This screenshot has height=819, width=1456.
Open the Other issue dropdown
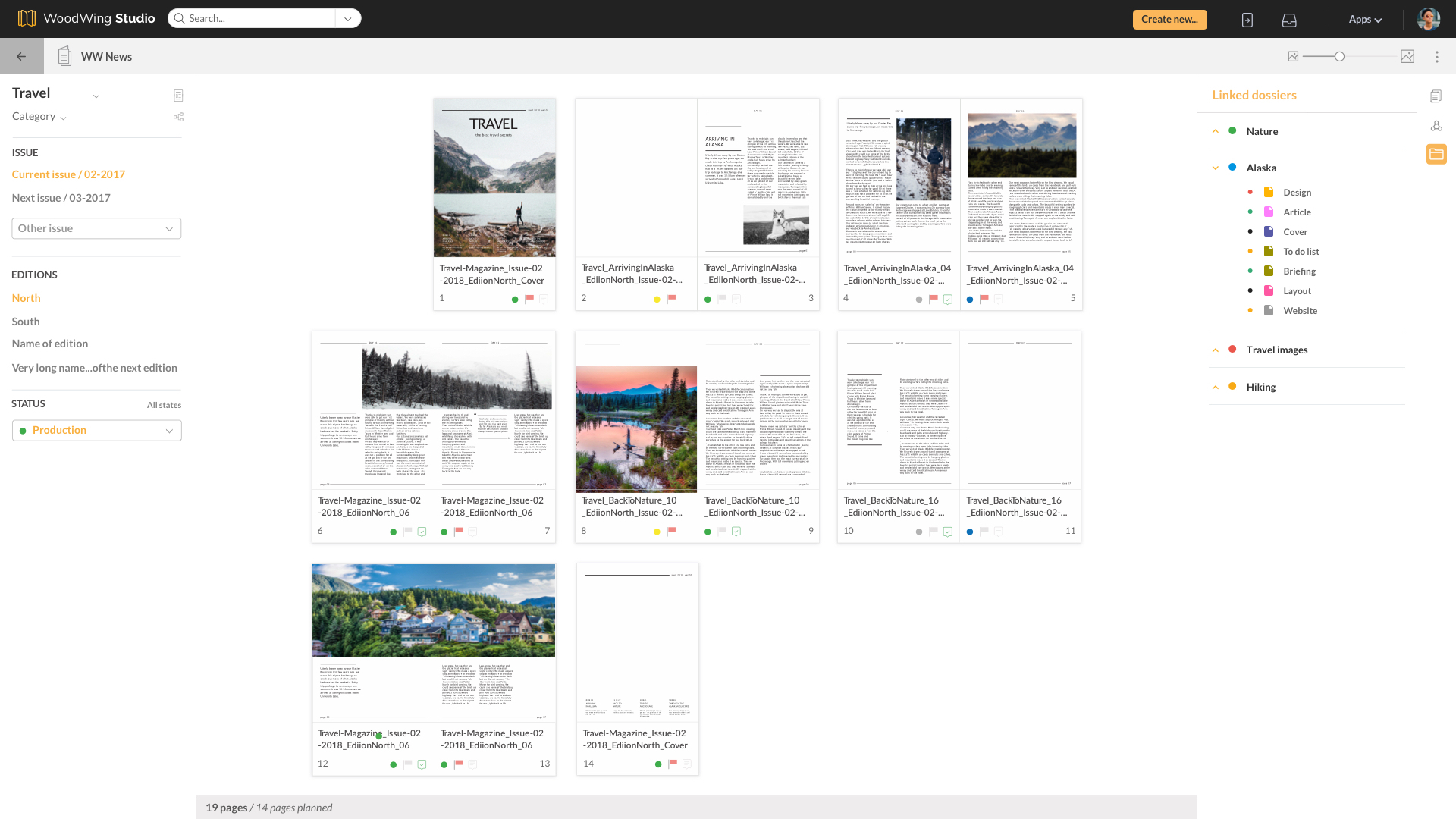[x=96, y=228]
